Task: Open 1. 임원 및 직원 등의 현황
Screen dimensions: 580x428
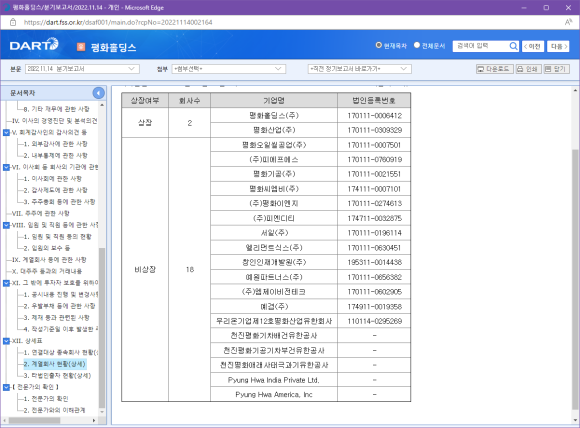Action: 57,236
